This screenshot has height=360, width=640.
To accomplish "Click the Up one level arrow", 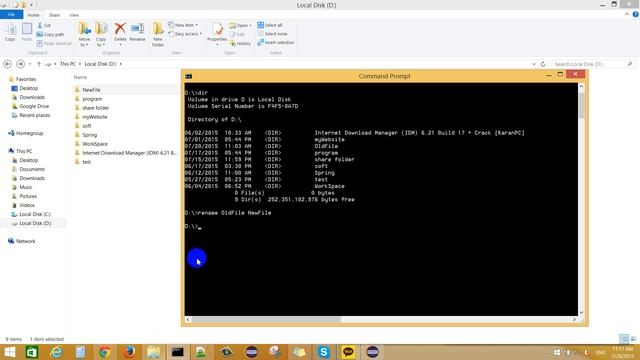I will click(x=39, y=64).
